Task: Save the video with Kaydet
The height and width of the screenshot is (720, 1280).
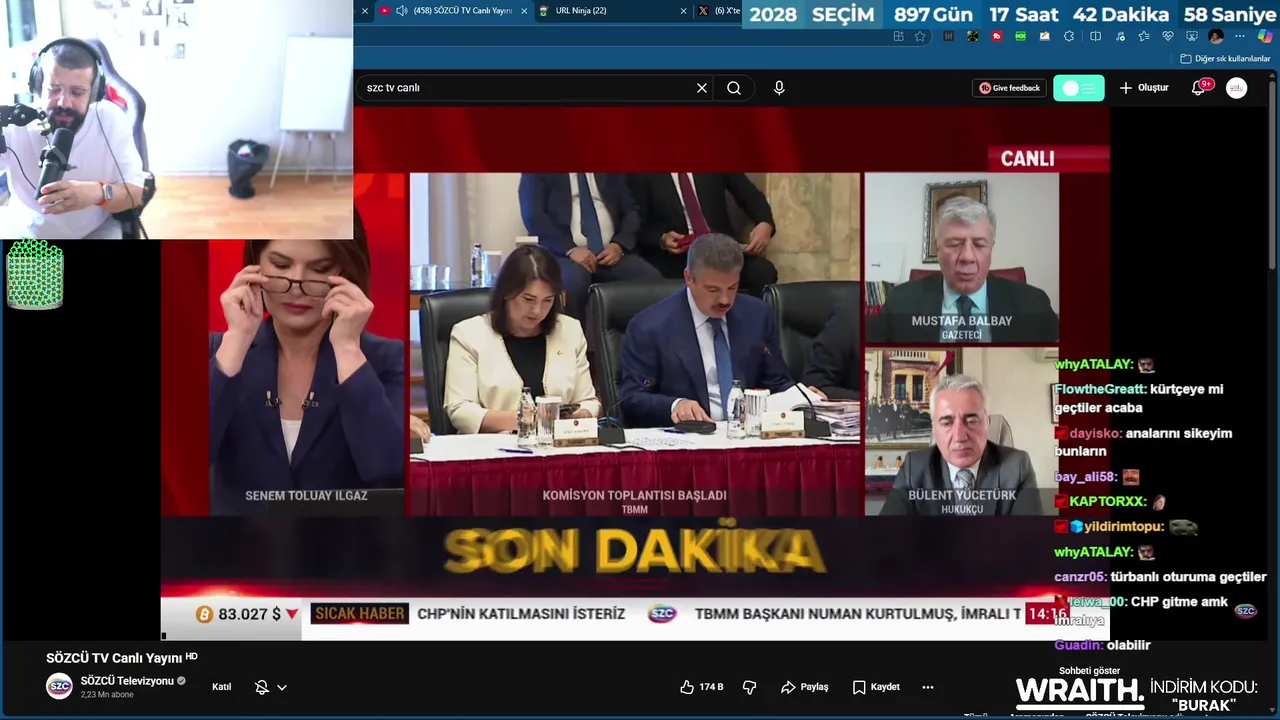Action: pyautogui.click(x=876, y=687)
